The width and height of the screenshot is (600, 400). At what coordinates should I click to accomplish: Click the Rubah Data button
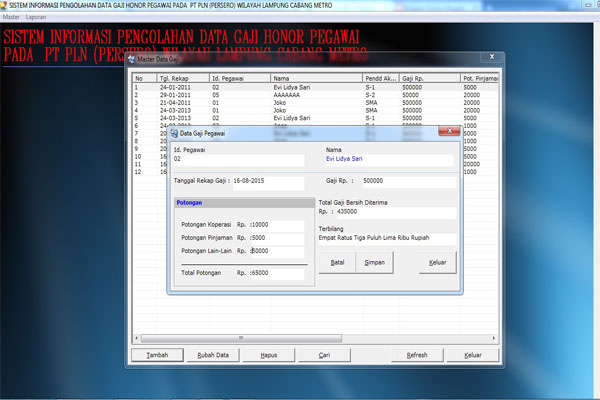[213, 355]
